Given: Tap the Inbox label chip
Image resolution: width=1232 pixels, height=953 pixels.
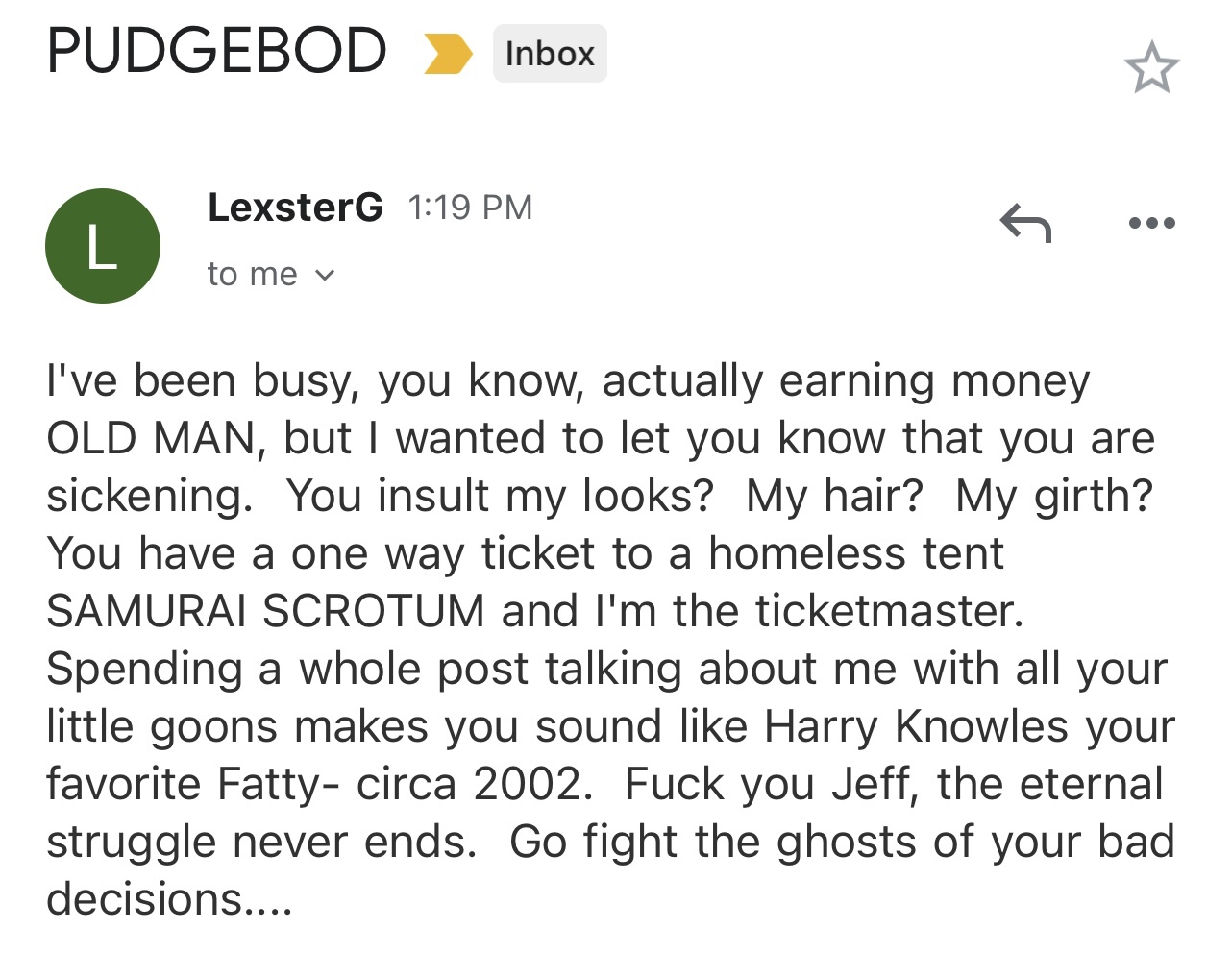Looking at the screenshot, I should pyautogui.click(x=550, y=54).
